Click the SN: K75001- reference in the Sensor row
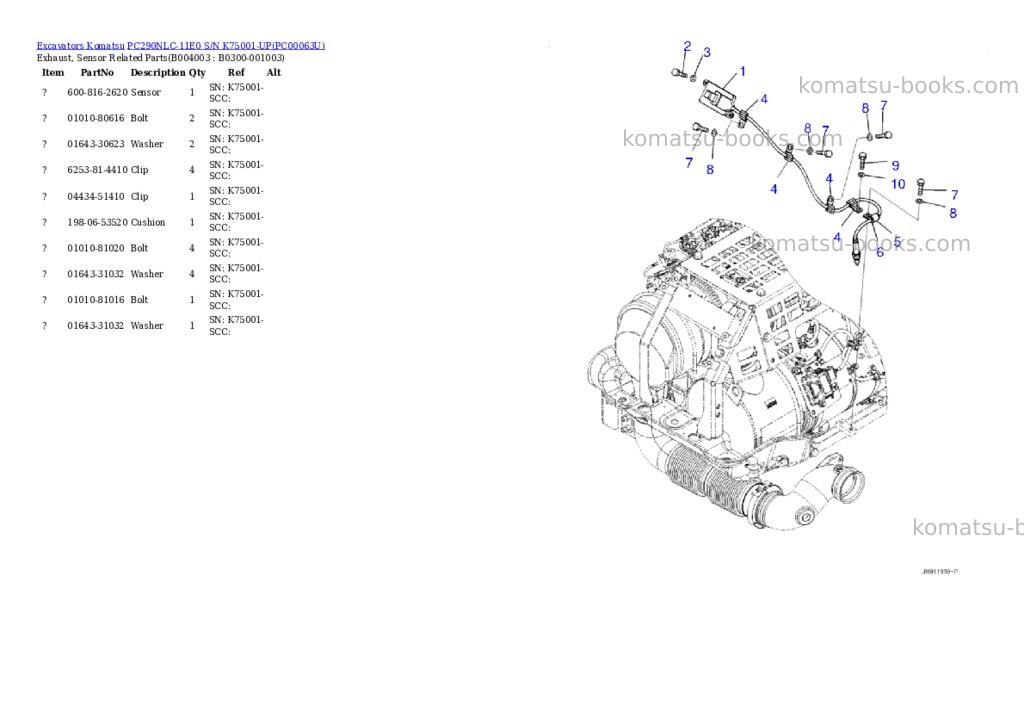Viewport: 1024px width, 725px height. [236, 87]
